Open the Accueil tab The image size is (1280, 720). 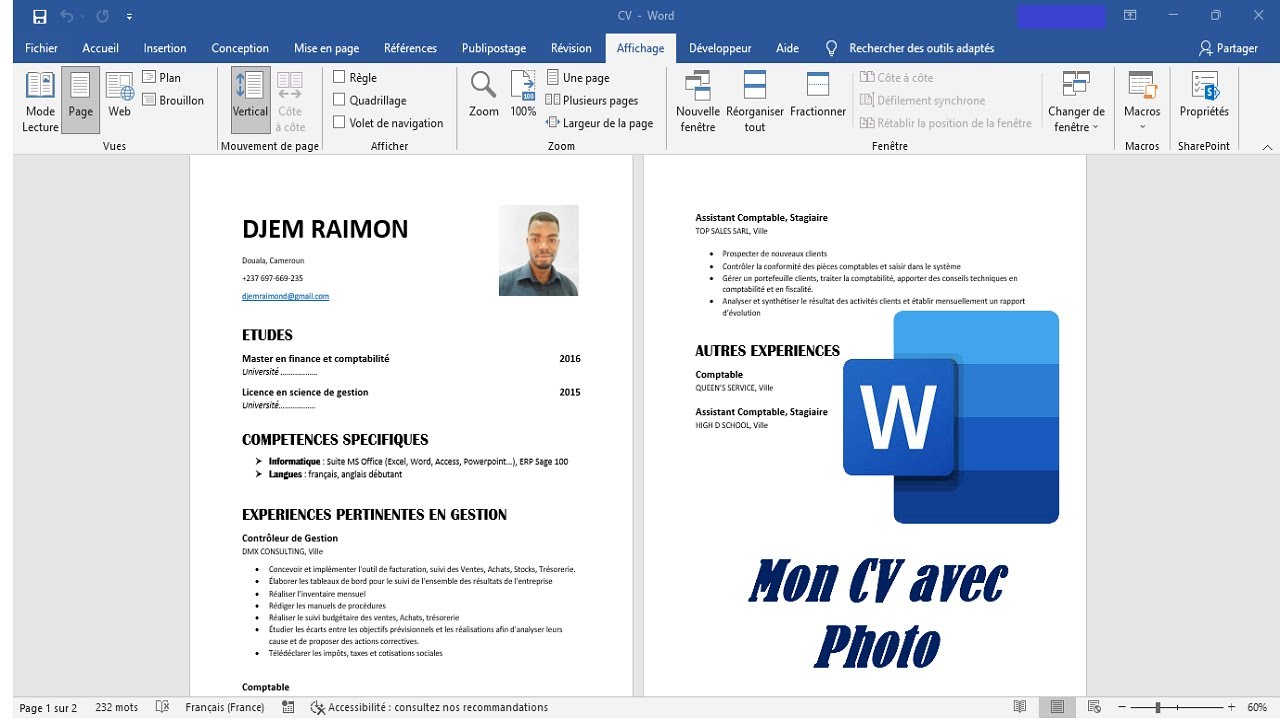point(101,48)
